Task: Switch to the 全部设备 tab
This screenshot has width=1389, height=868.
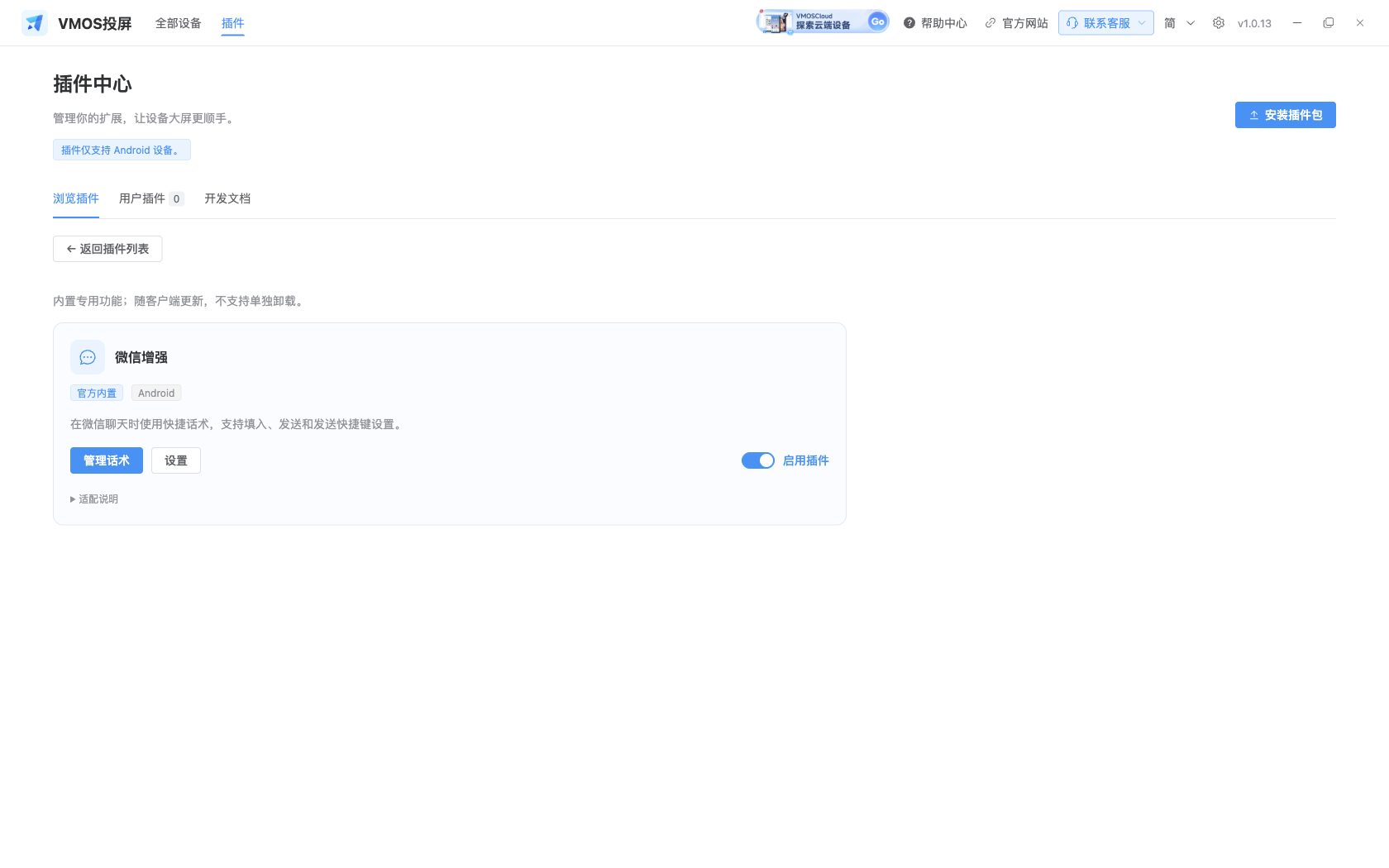Action: point(179,23)
